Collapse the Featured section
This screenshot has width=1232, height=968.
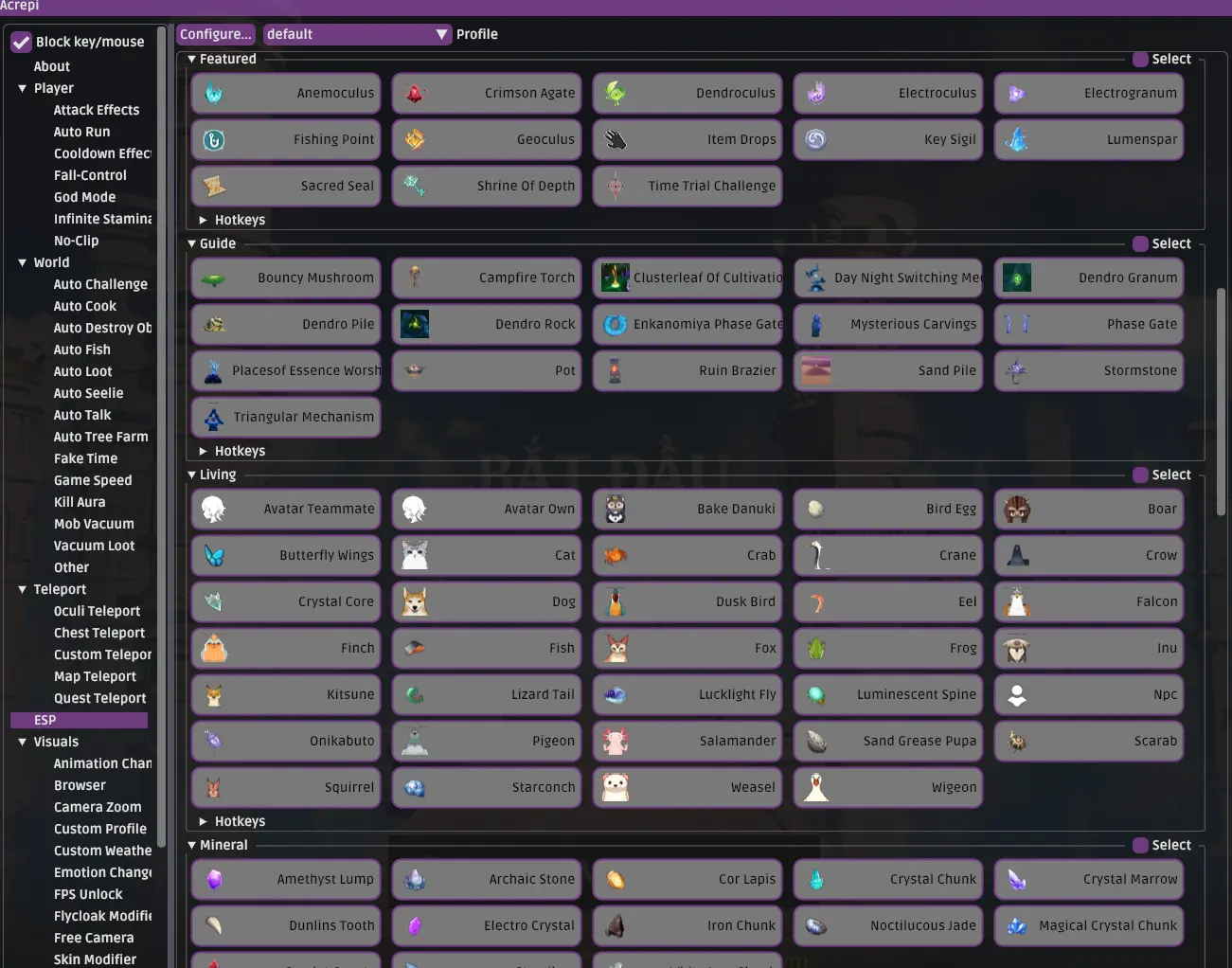tap(192, 59)
